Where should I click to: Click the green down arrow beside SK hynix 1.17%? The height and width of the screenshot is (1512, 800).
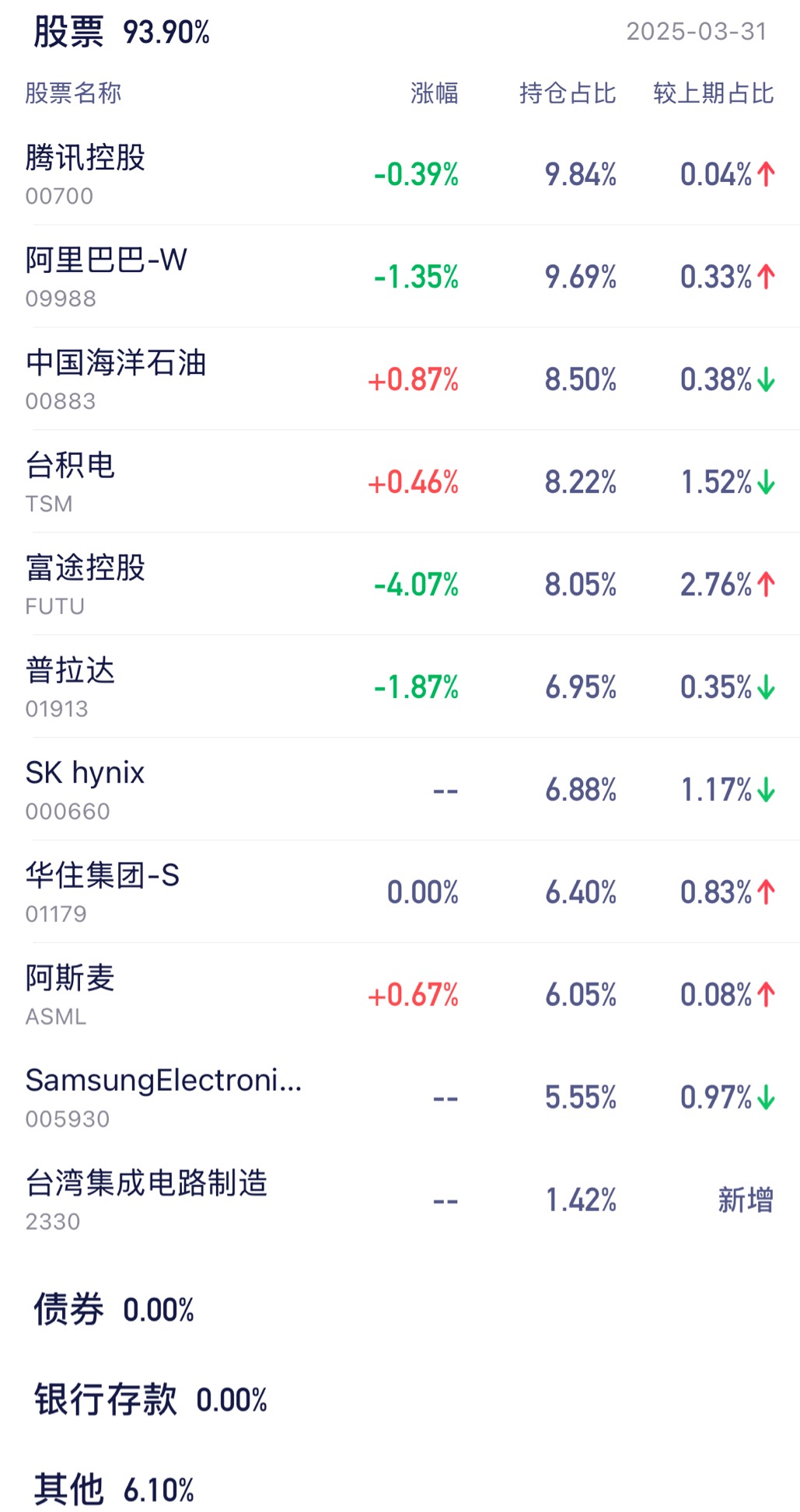coord(766,790)
